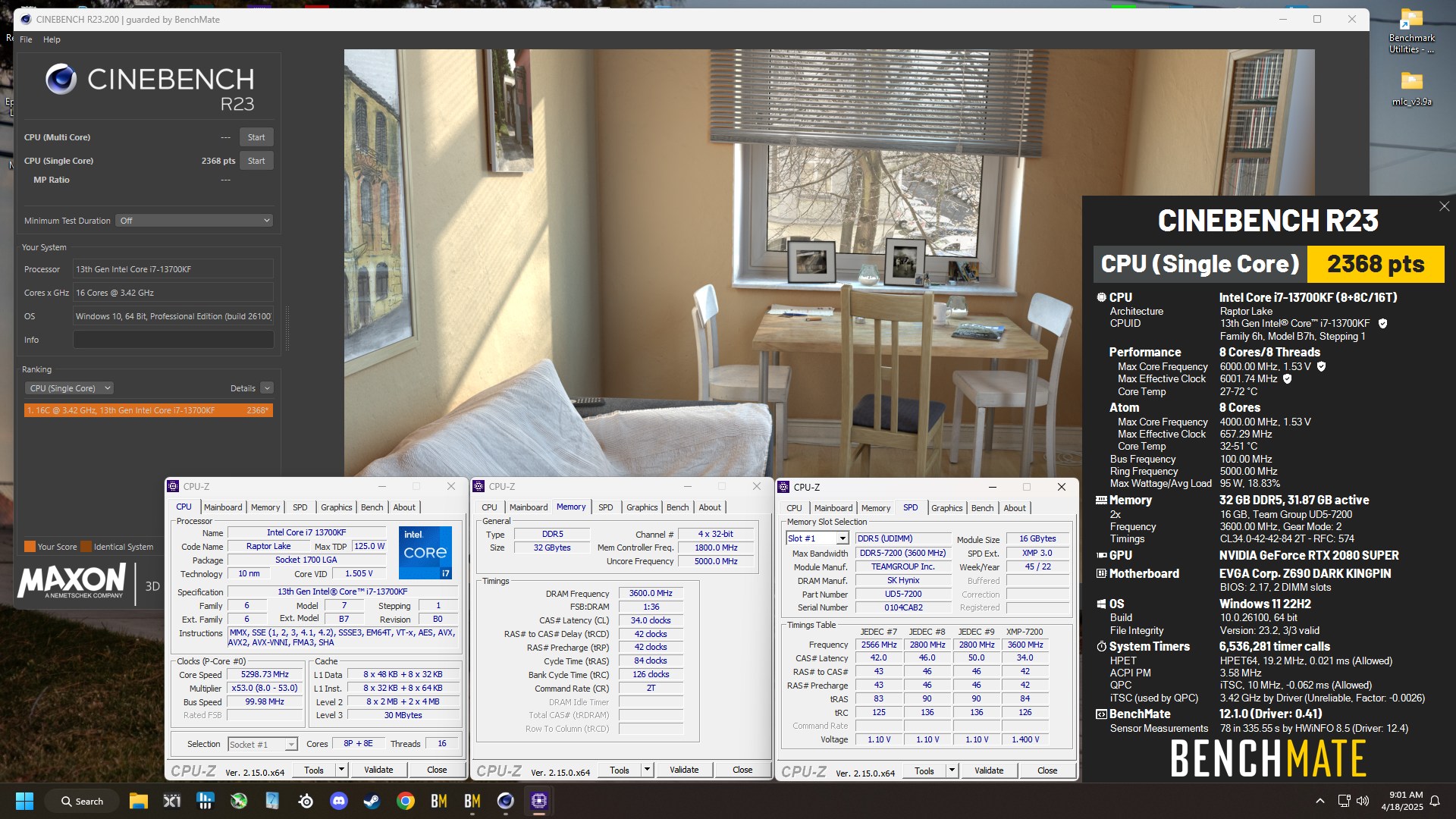Open Tools dropdown arrow in CPU-Z CPU window
1456x819 pixels.
point(341,770)
